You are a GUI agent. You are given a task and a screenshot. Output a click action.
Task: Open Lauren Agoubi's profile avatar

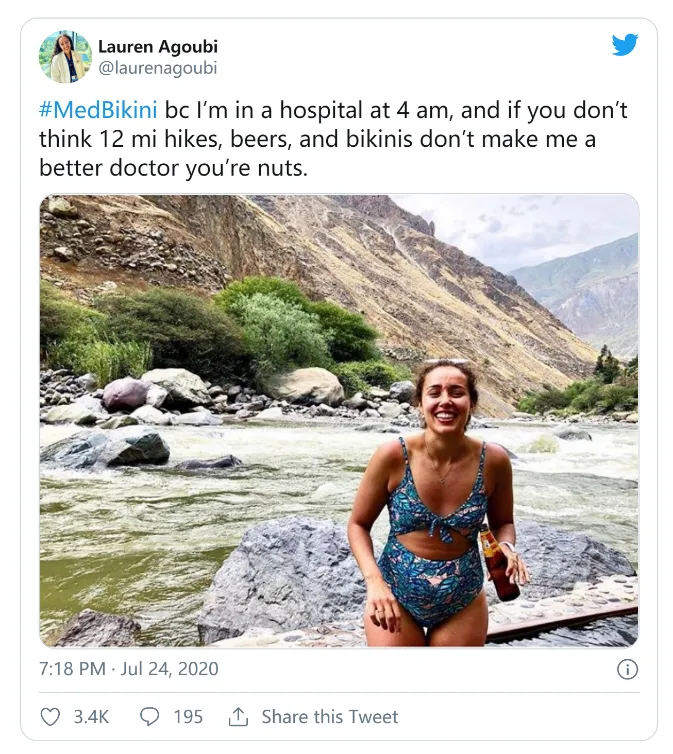coord(65,56)
